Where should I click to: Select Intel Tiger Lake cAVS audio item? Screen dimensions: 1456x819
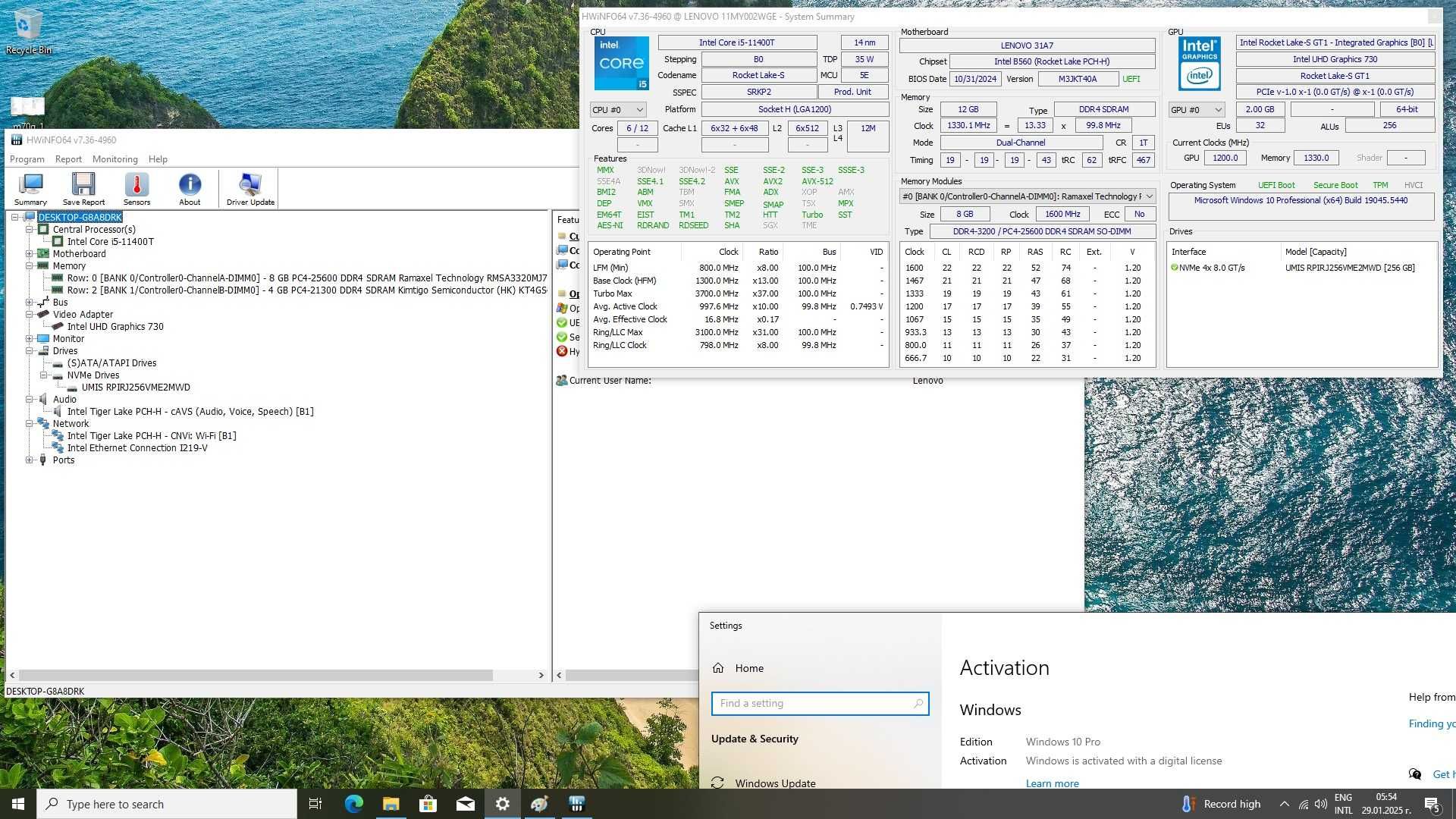click(190, 412)
